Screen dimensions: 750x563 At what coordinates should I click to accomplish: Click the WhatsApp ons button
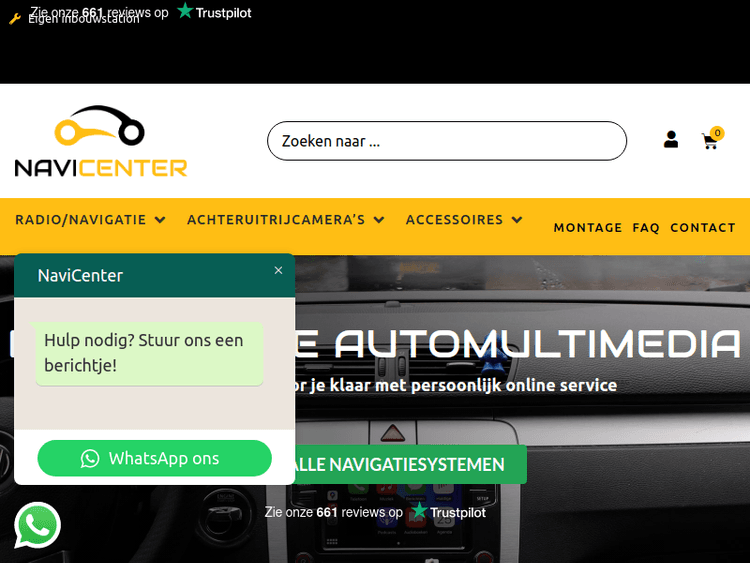pyautogui.click(x=154, y=458)
